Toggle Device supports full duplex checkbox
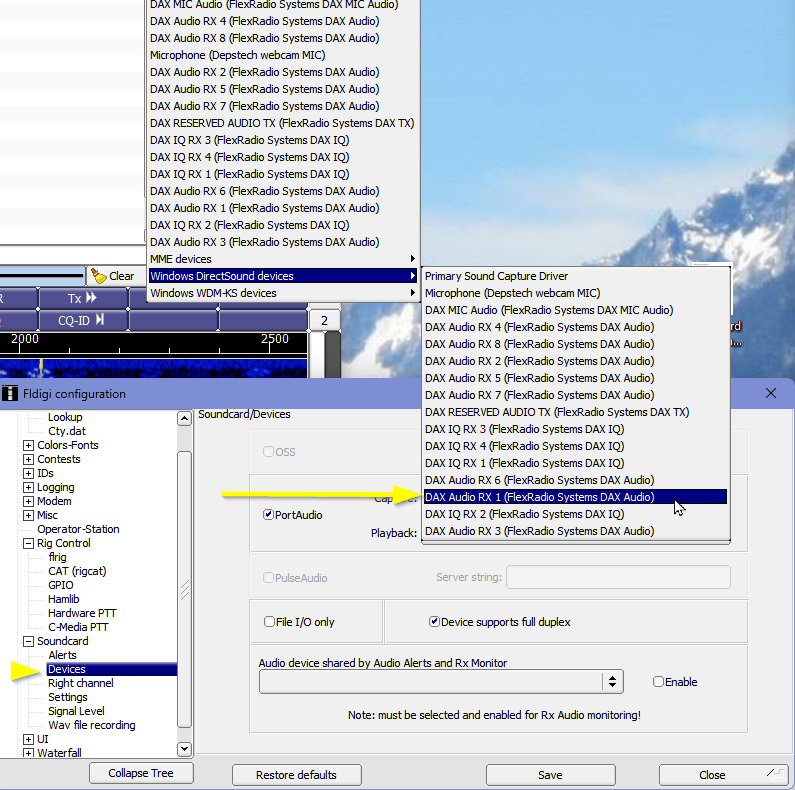 [x=434, y=622]
